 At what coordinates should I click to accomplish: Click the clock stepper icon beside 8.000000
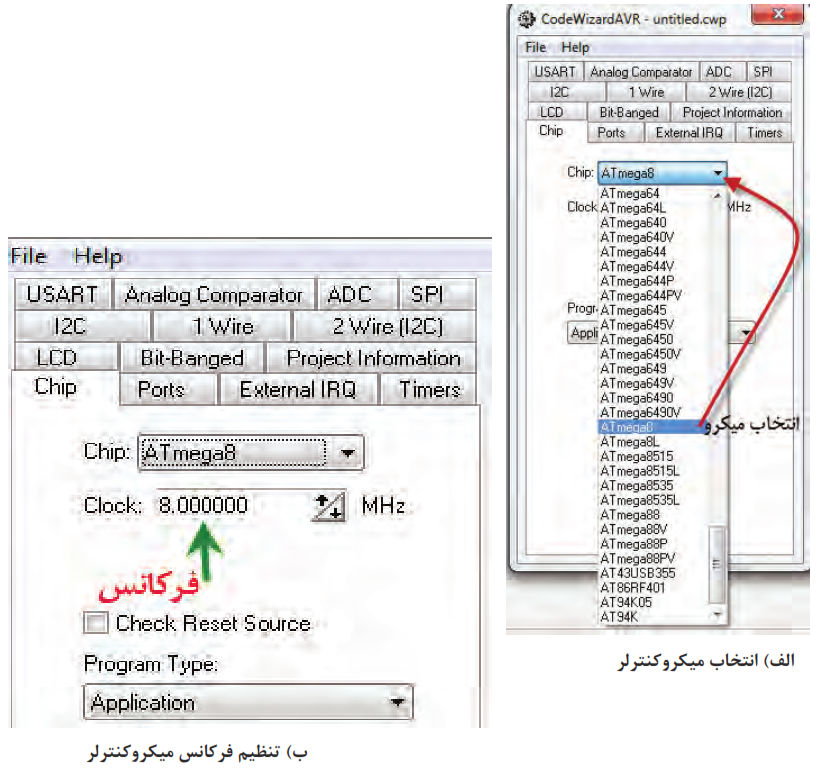[329, 506]
